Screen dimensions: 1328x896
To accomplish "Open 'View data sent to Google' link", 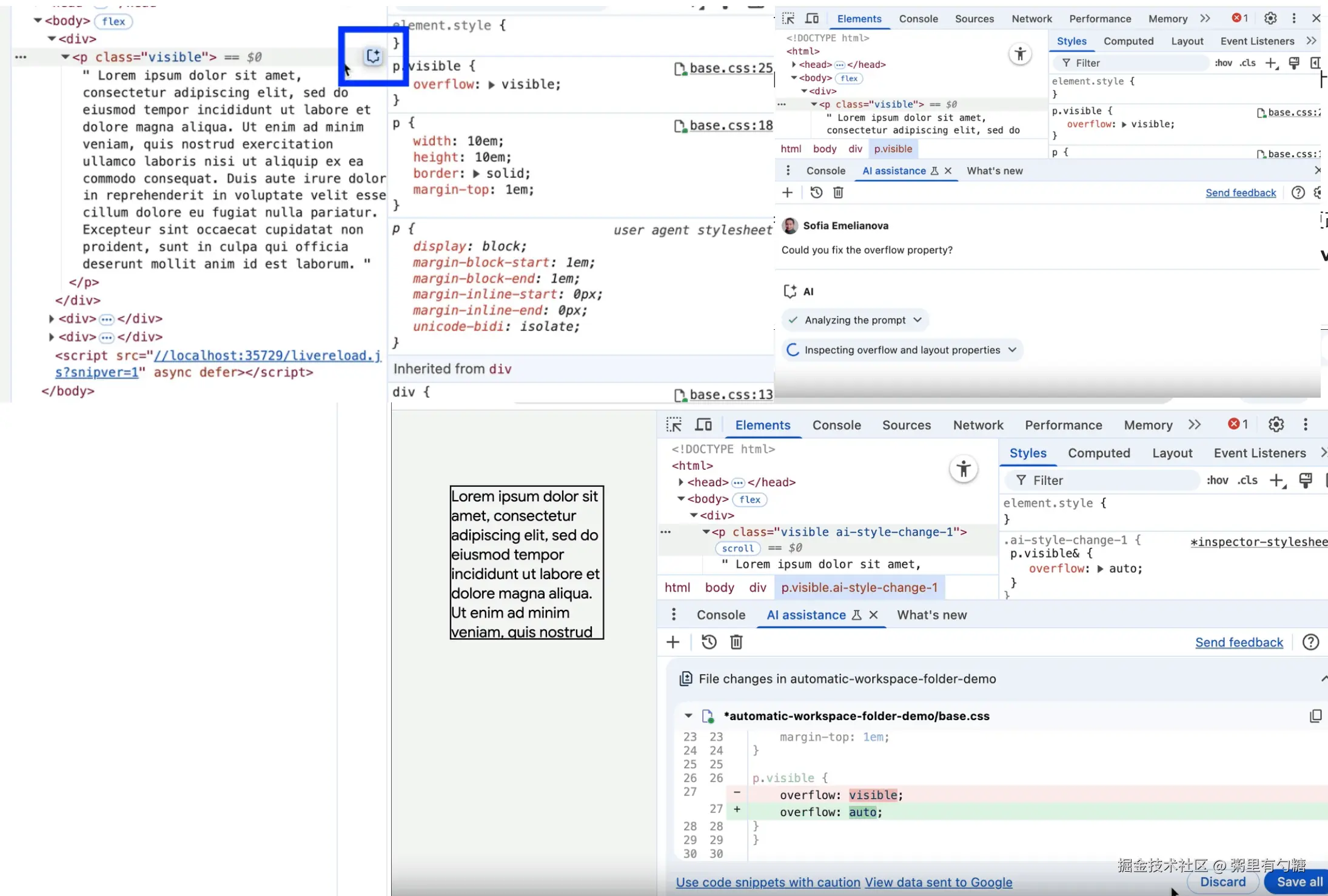I will 938,883.
